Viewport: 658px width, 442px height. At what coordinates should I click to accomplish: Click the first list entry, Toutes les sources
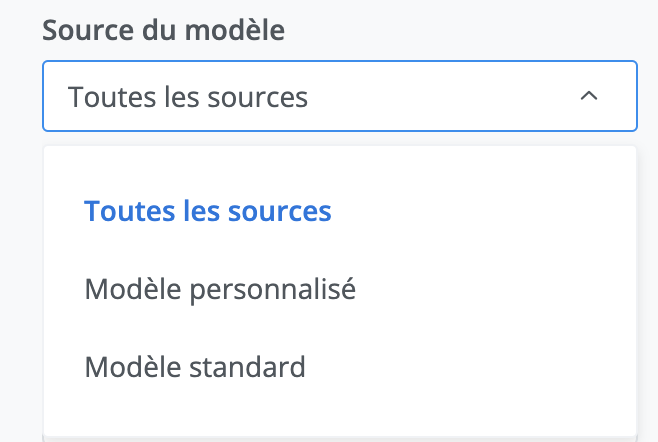(x=208, y=212)
